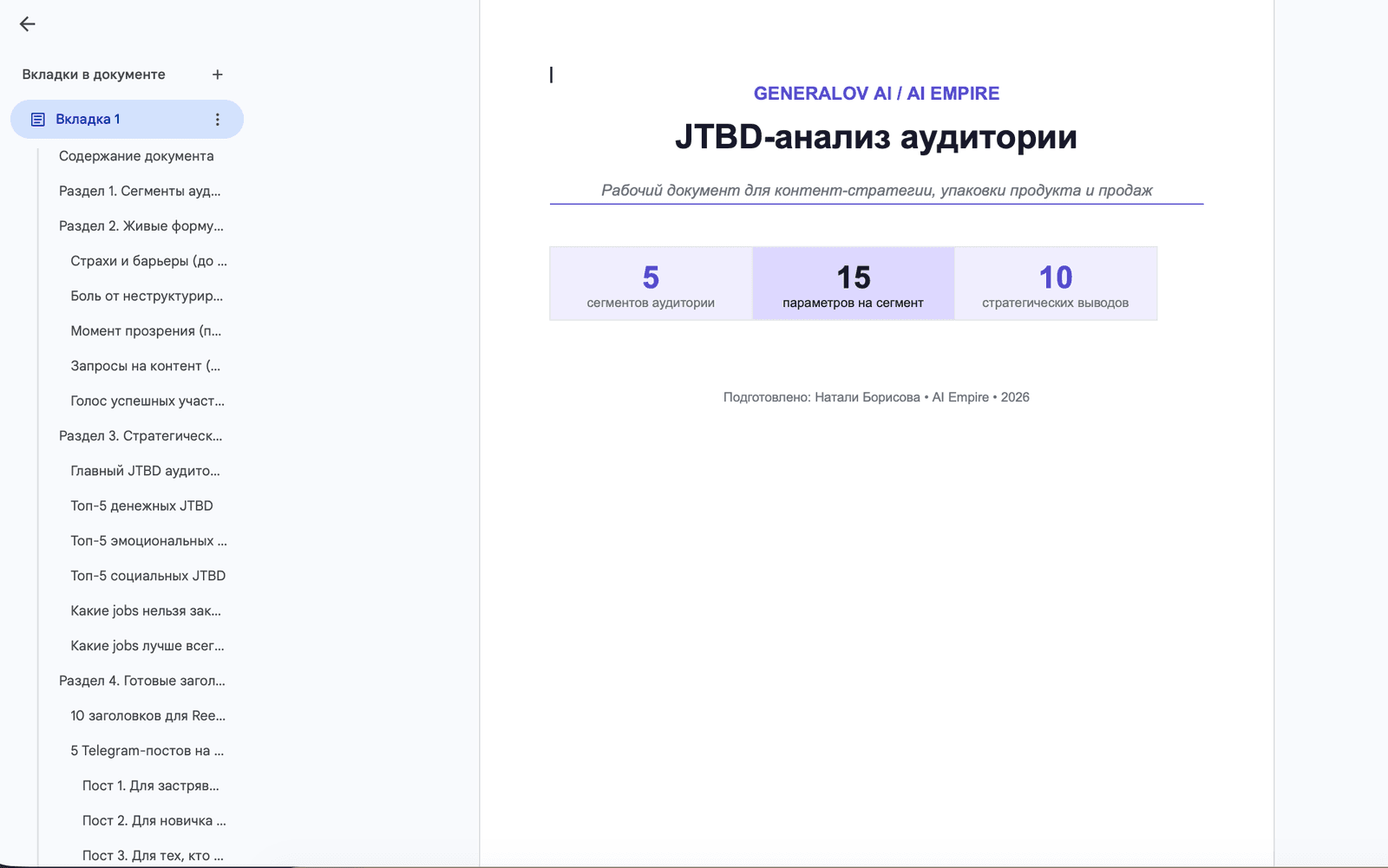Open the three-dot menu for Вкладка 1
The height and width of the screenshot is (868, 1388).
click(x=218, y=120)
